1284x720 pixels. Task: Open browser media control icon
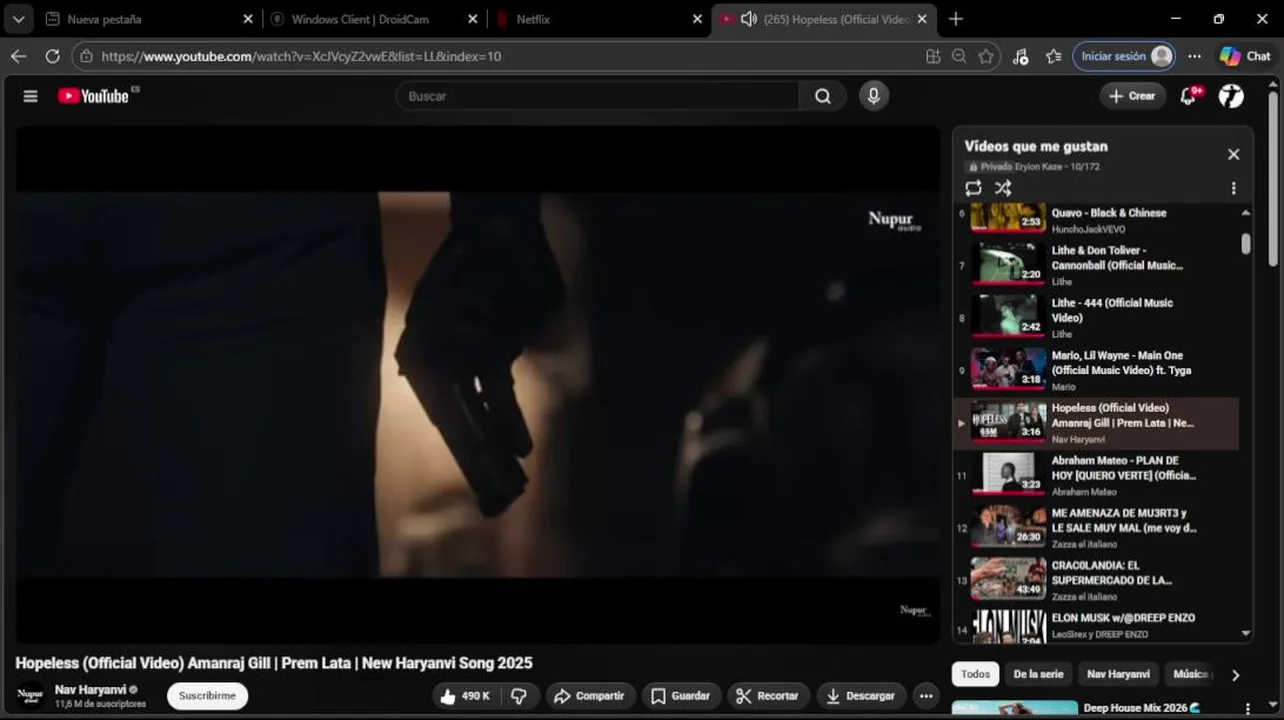pyautogui.click(x=1020, y=56)
